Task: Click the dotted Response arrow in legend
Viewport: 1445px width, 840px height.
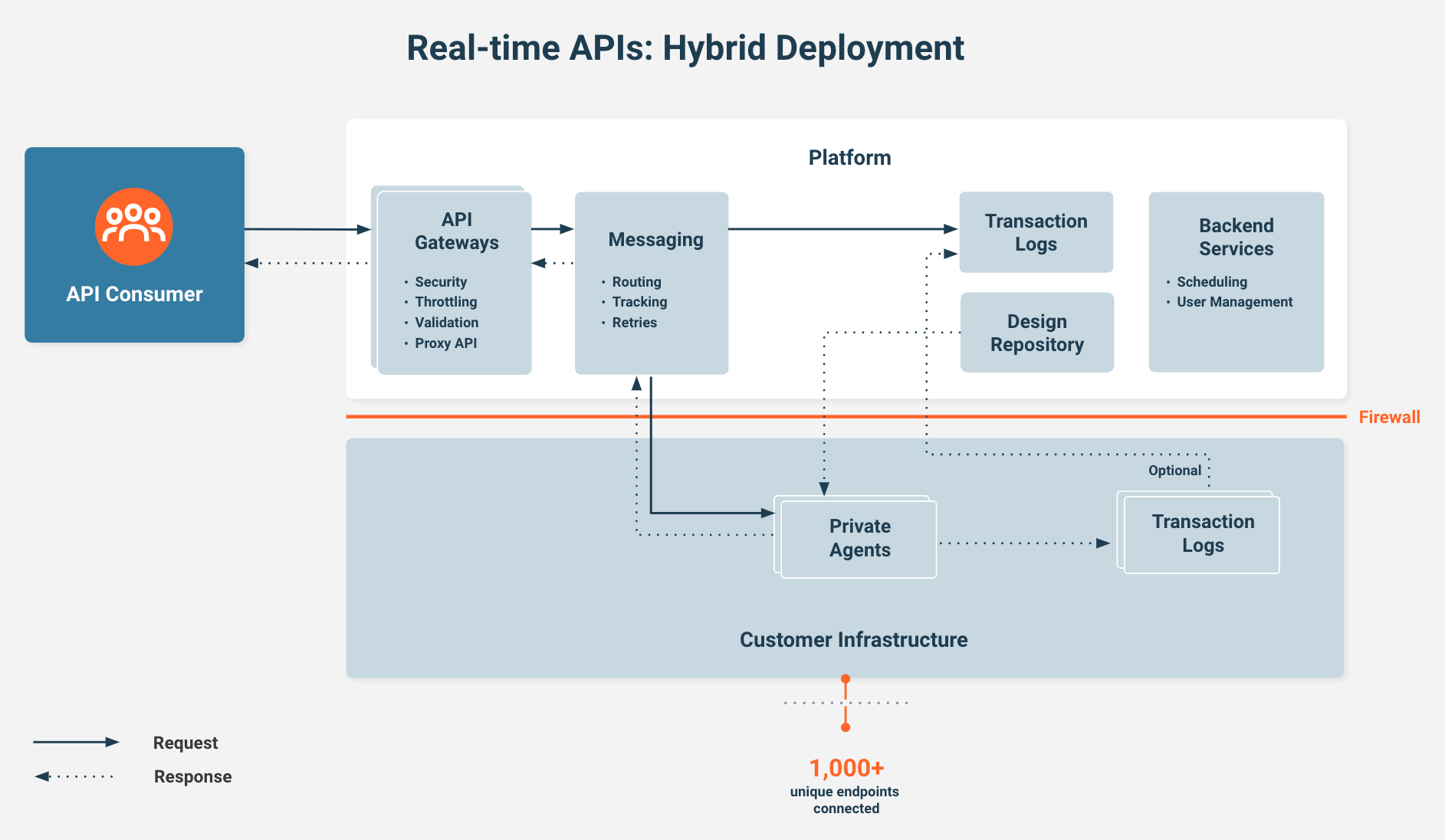Action: 74,776
